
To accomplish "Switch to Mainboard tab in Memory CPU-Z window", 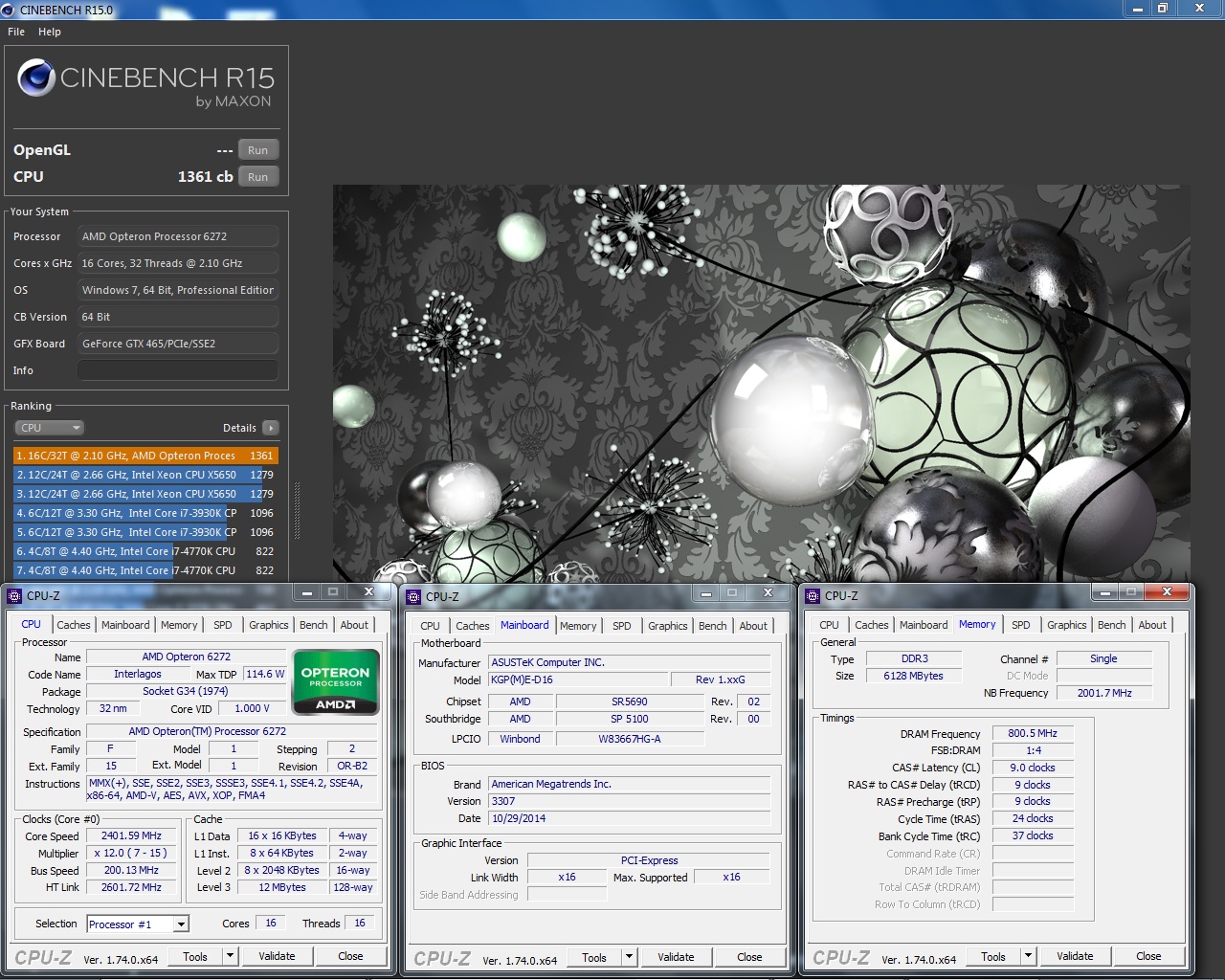I will [x=924, y=625].
